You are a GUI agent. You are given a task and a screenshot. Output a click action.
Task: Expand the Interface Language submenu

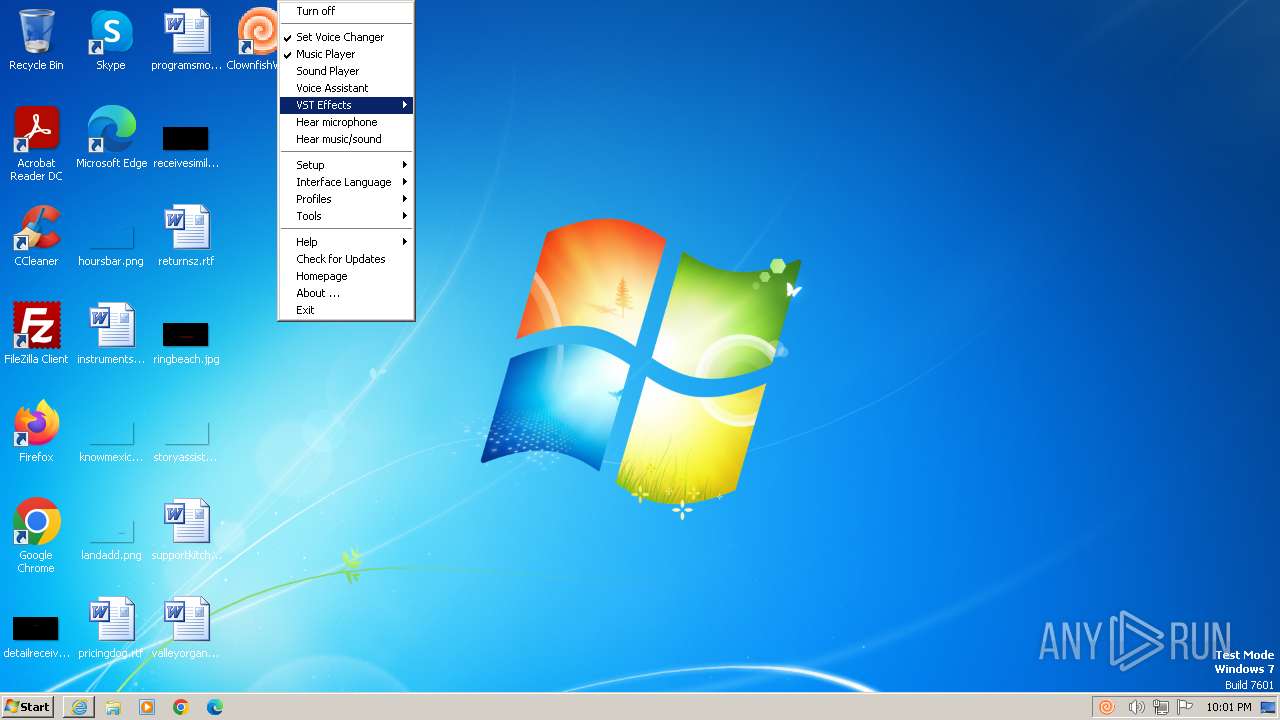346,182
